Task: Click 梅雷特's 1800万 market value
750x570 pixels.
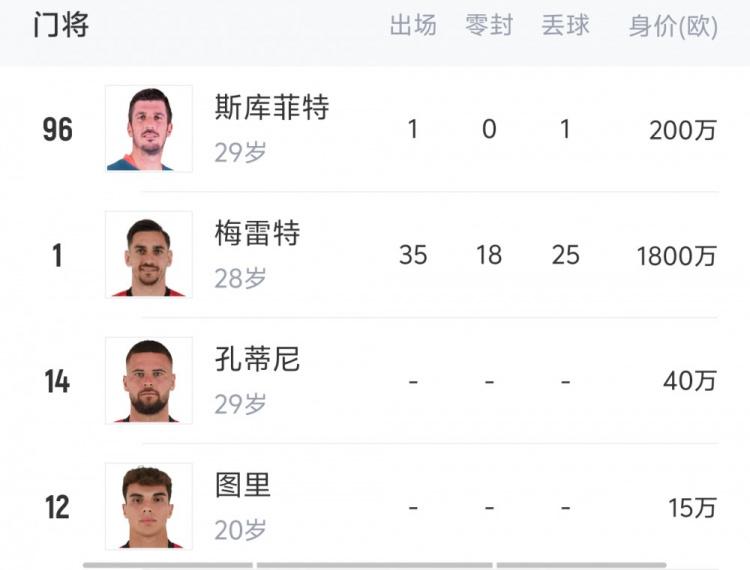Action: pos(676,256)
